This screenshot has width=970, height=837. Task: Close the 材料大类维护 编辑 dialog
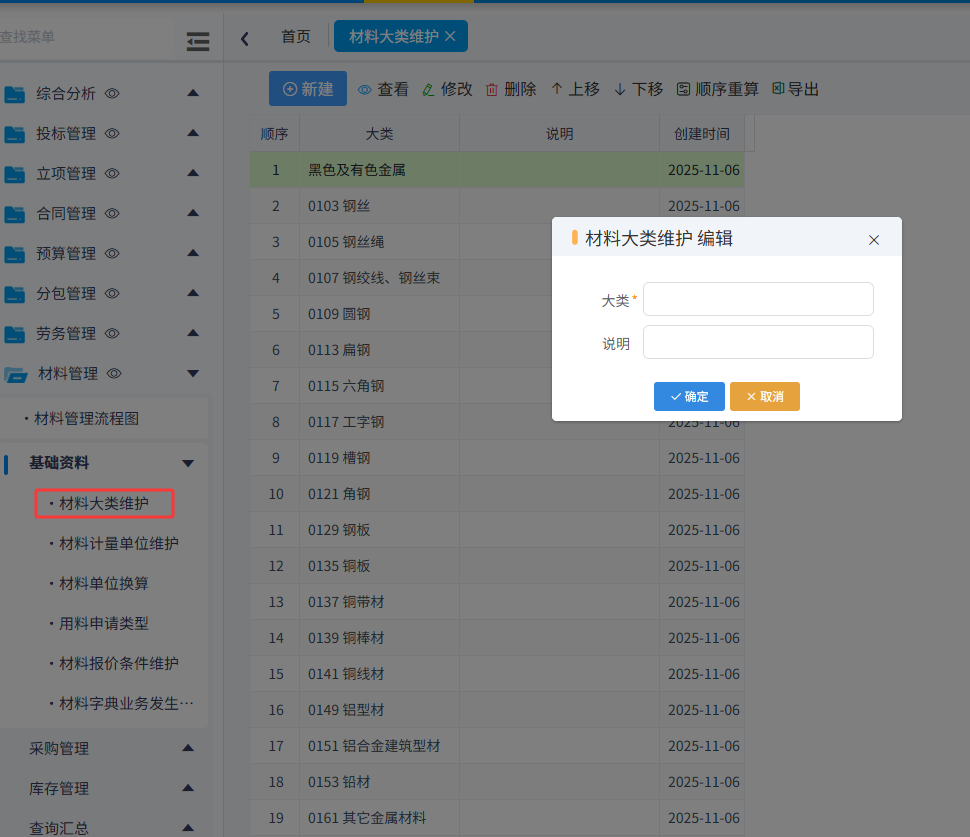point(873,240)
